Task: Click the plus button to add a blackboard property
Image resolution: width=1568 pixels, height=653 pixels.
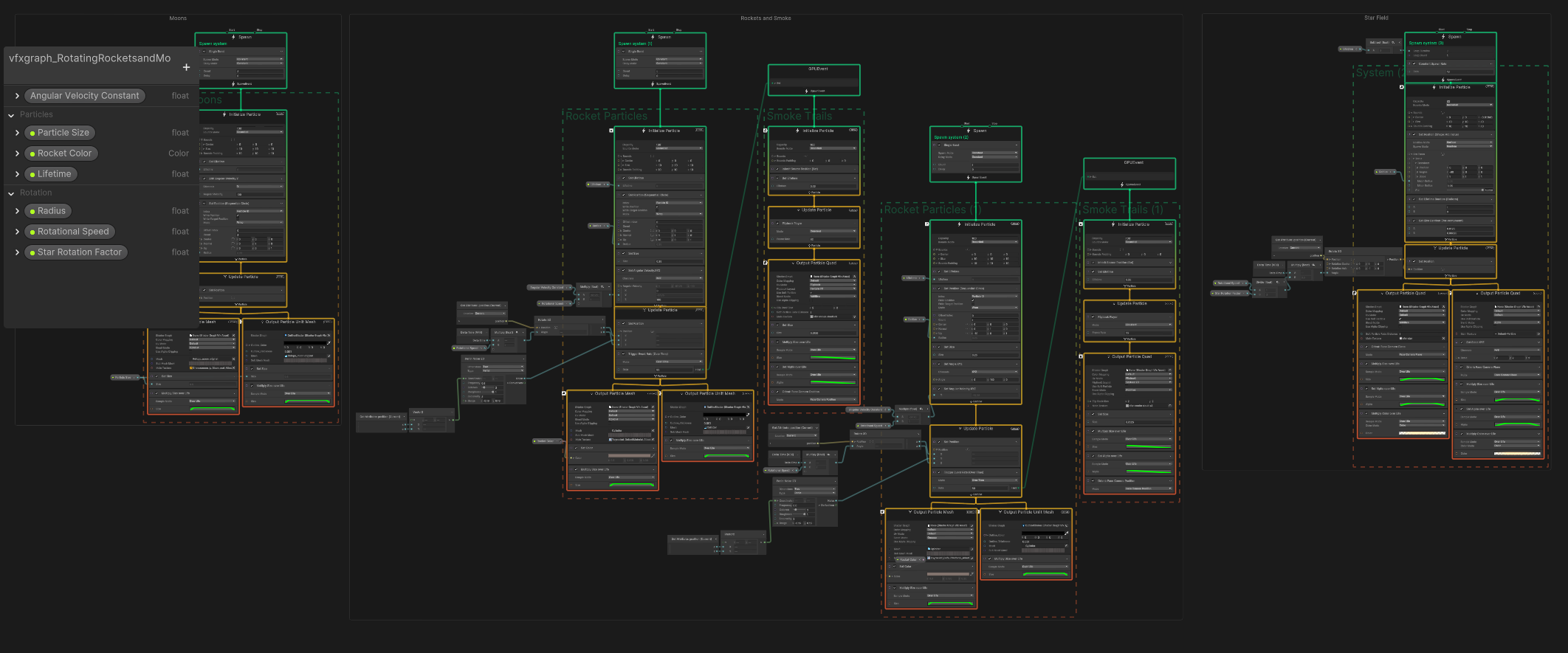Action: pos(186,67)
